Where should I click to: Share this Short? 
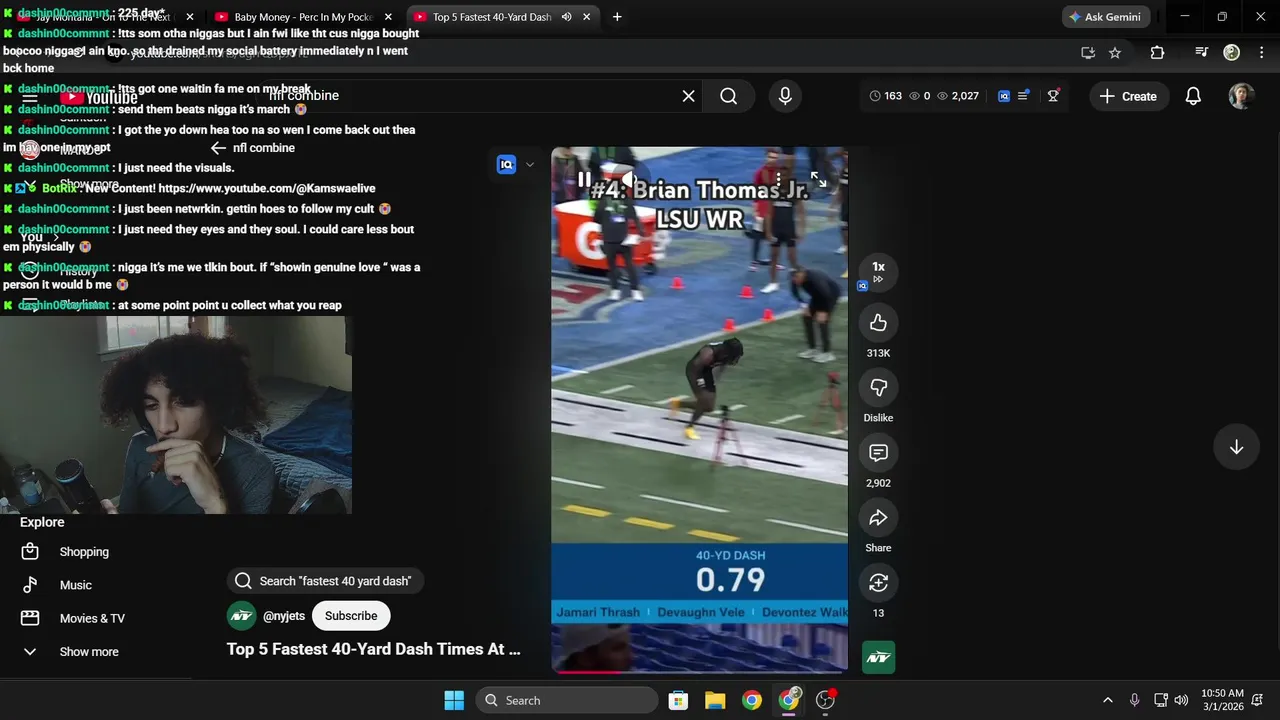[x=878, y=518]
